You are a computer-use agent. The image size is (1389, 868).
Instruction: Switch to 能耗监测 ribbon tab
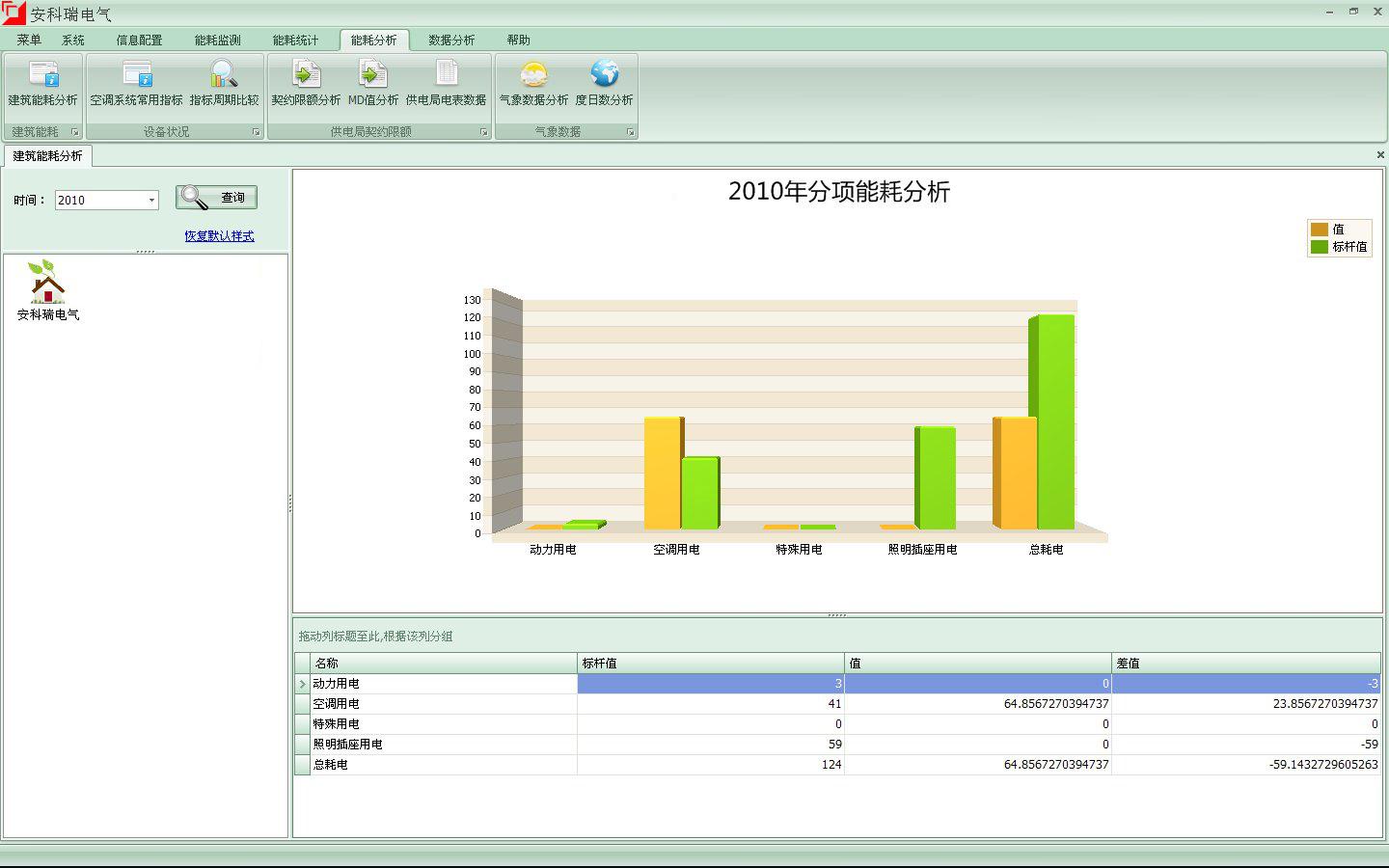pos(217,40)
